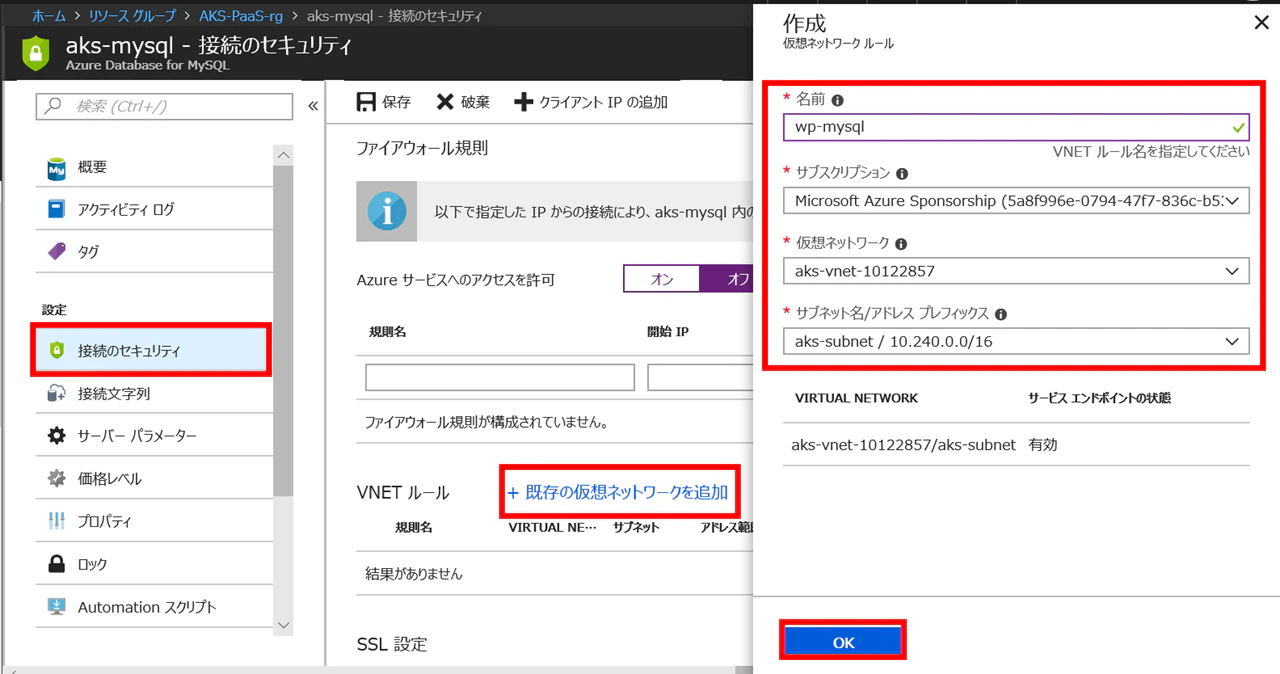
Task: Click the Automation スクリプト download icon
Action: (x=57, y=607)
